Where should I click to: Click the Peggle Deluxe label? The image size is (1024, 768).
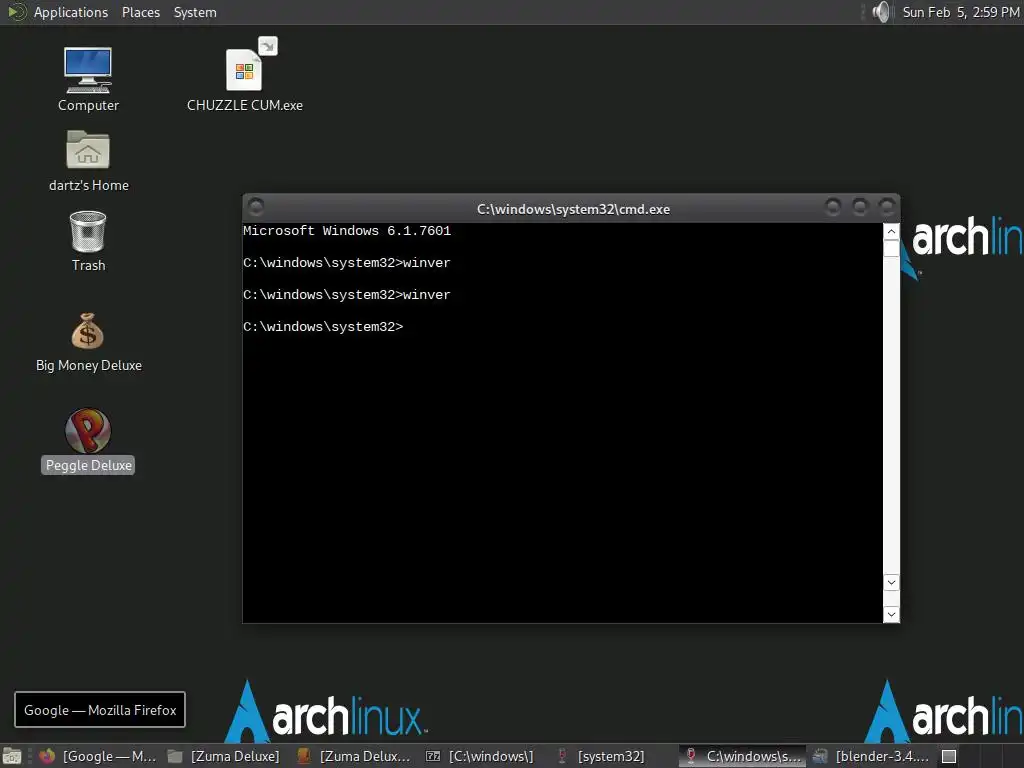tap(88, 465)
